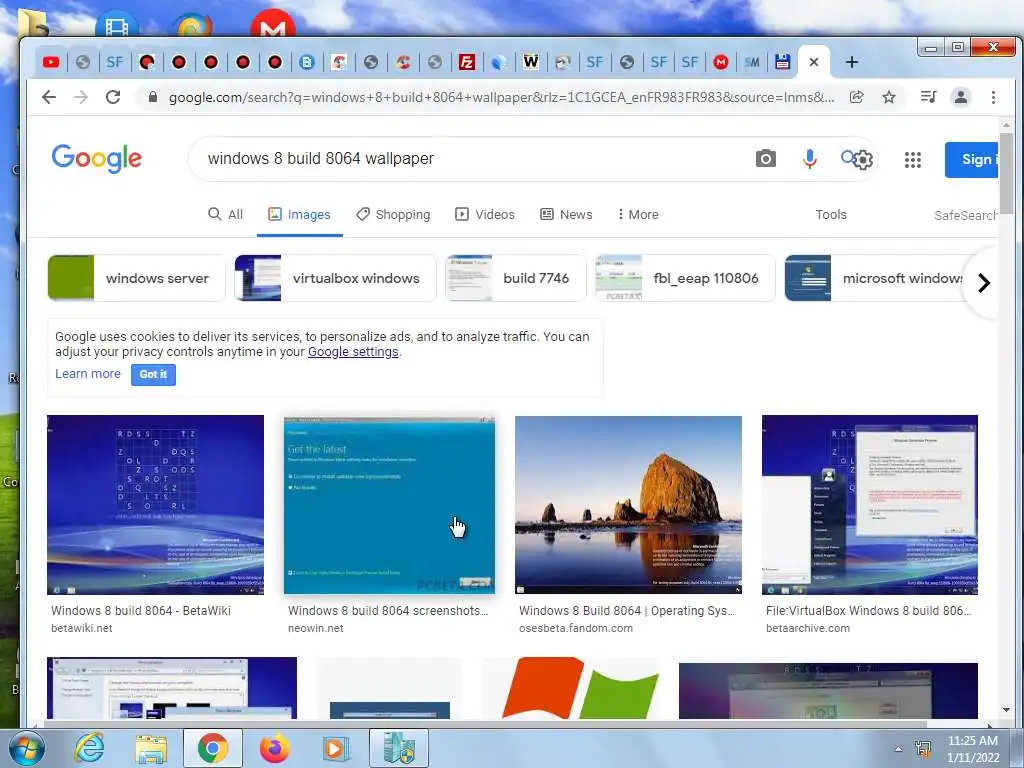
Task: Filter by virtualbox windows chip
Action: [335, 278]
